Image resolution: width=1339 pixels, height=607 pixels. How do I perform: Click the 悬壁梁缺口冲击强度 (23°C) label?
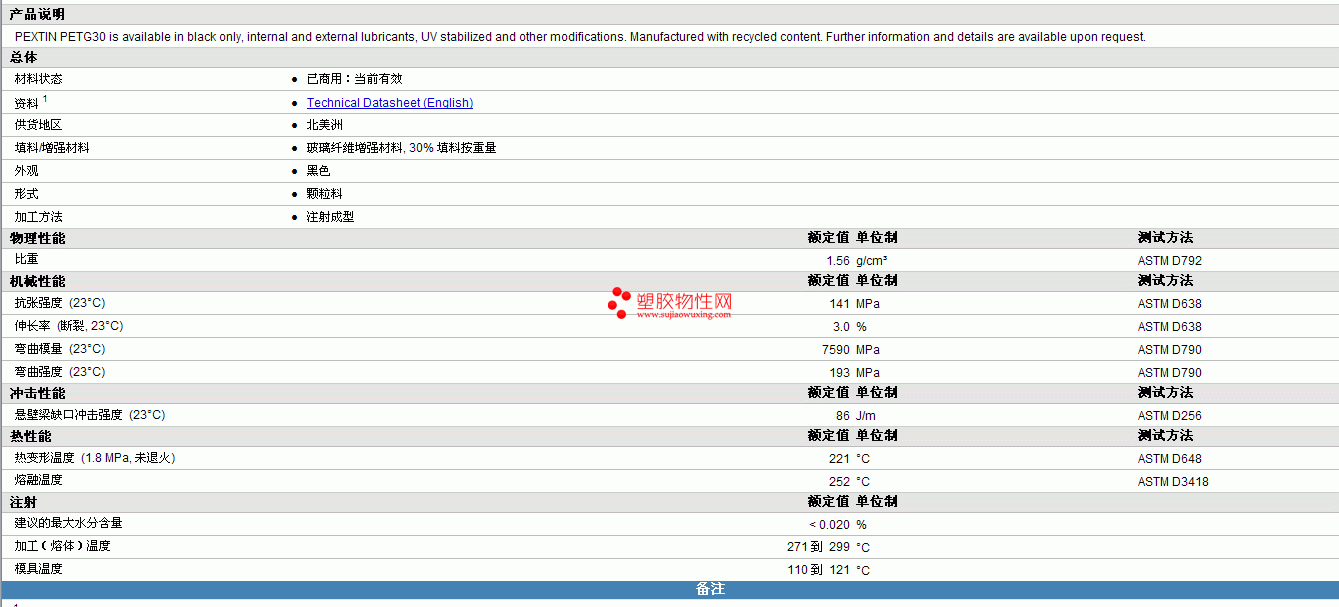pos(89,415)
